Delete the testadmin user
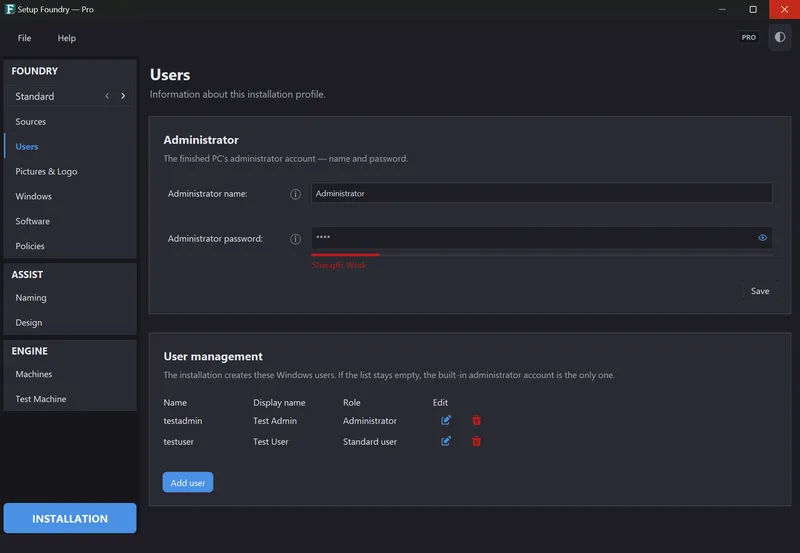The height and width of the screenshot is (553, 800). click(x=477, y=420)
